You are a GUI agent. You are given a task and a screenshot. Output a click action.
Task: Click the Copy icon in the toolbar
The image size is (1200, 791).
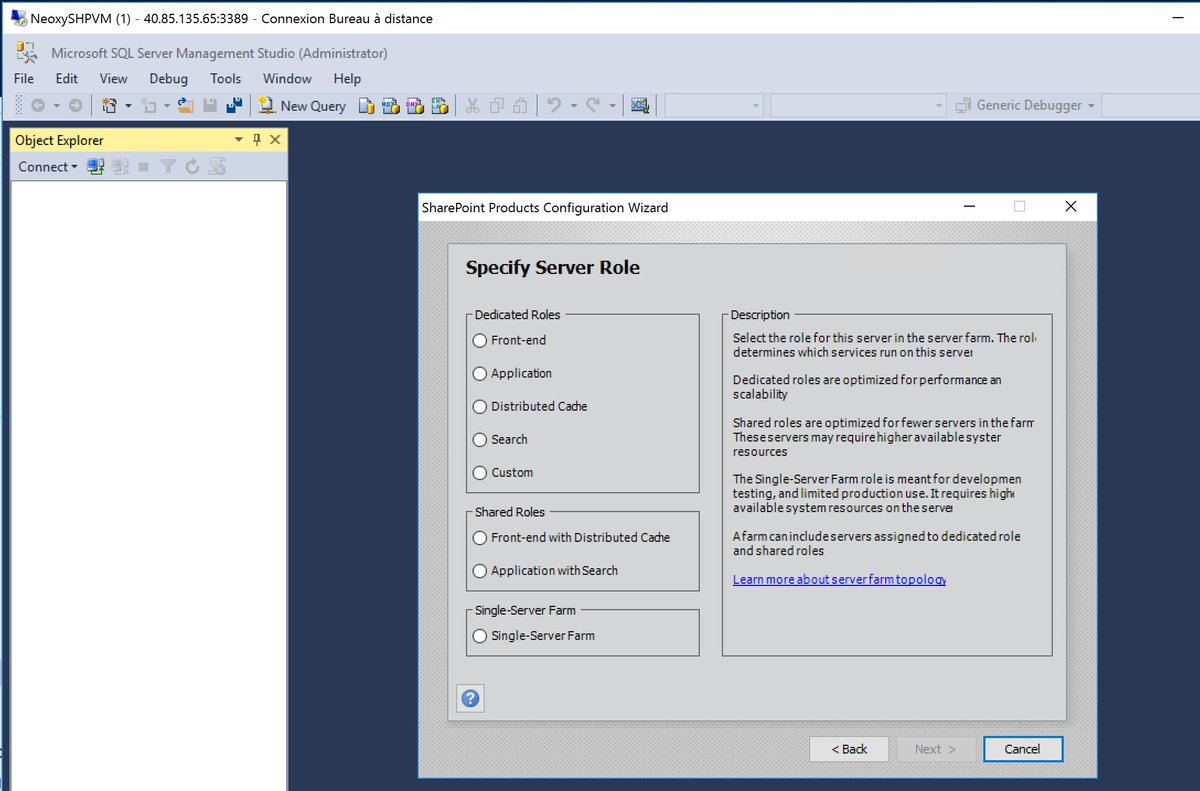(496, 105)
